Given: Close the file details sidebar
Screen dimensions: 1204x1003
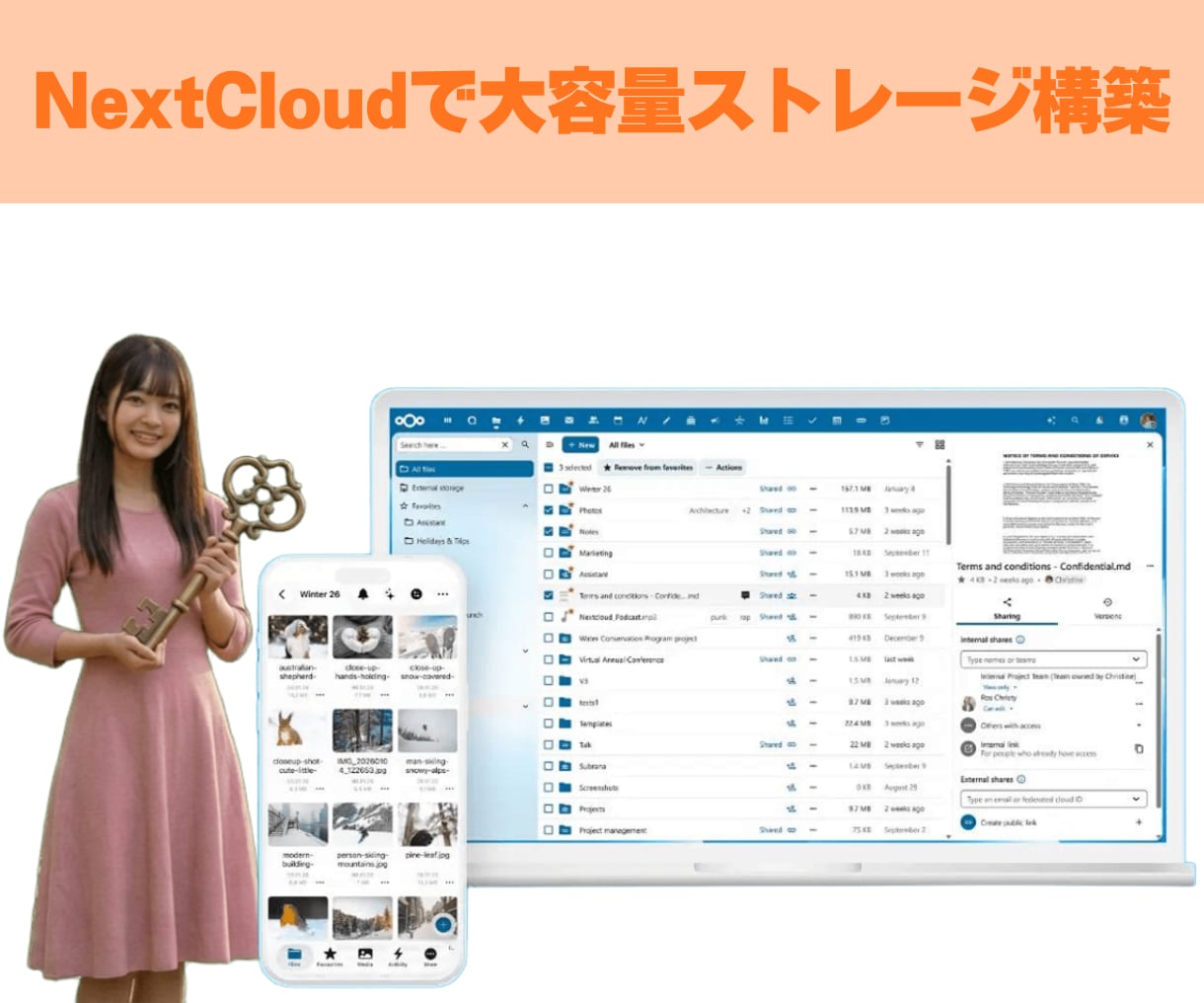Looking at the screenshot, I should (x=1149, y=445).
